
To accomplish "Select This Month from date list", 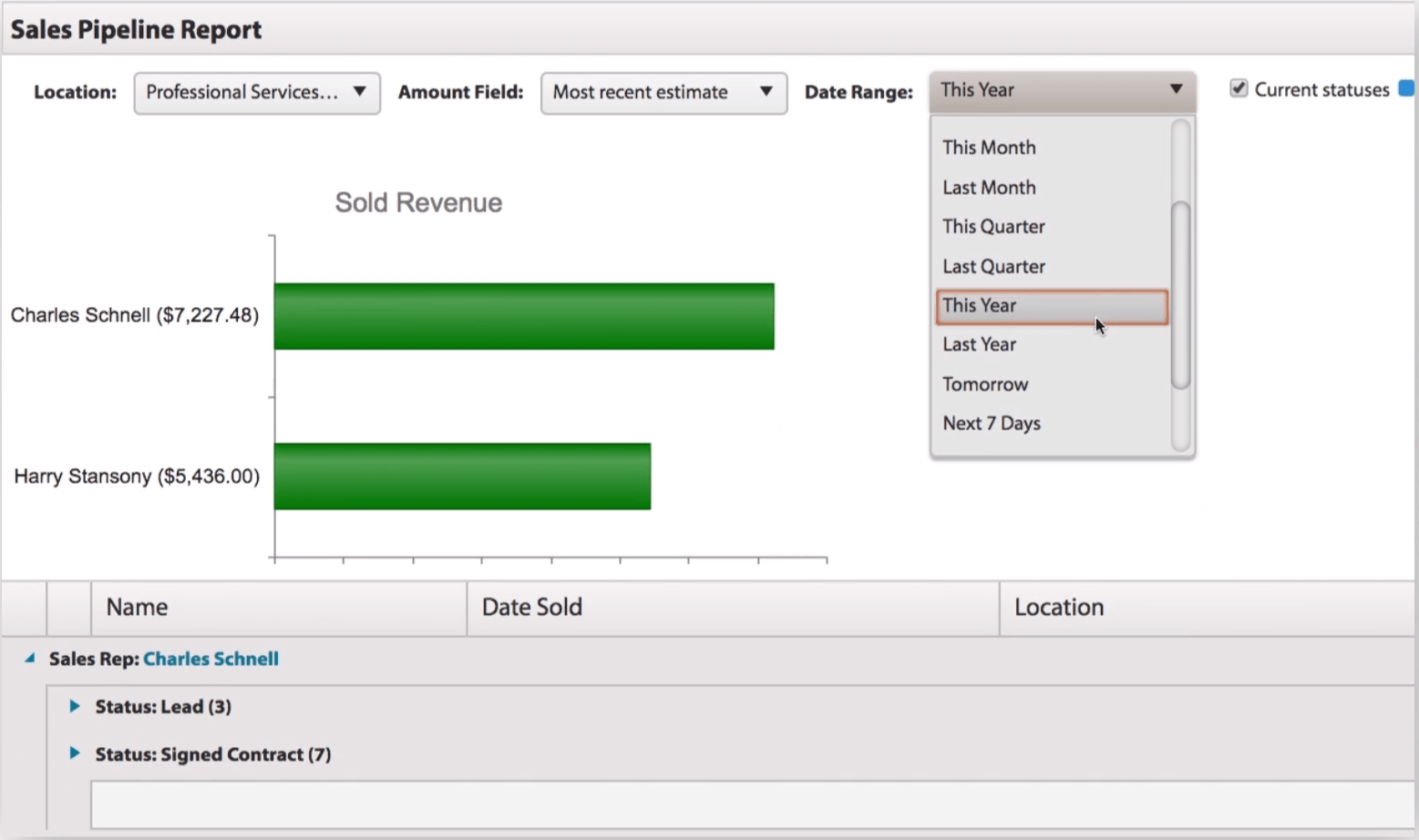I will (x=989, y=148).
